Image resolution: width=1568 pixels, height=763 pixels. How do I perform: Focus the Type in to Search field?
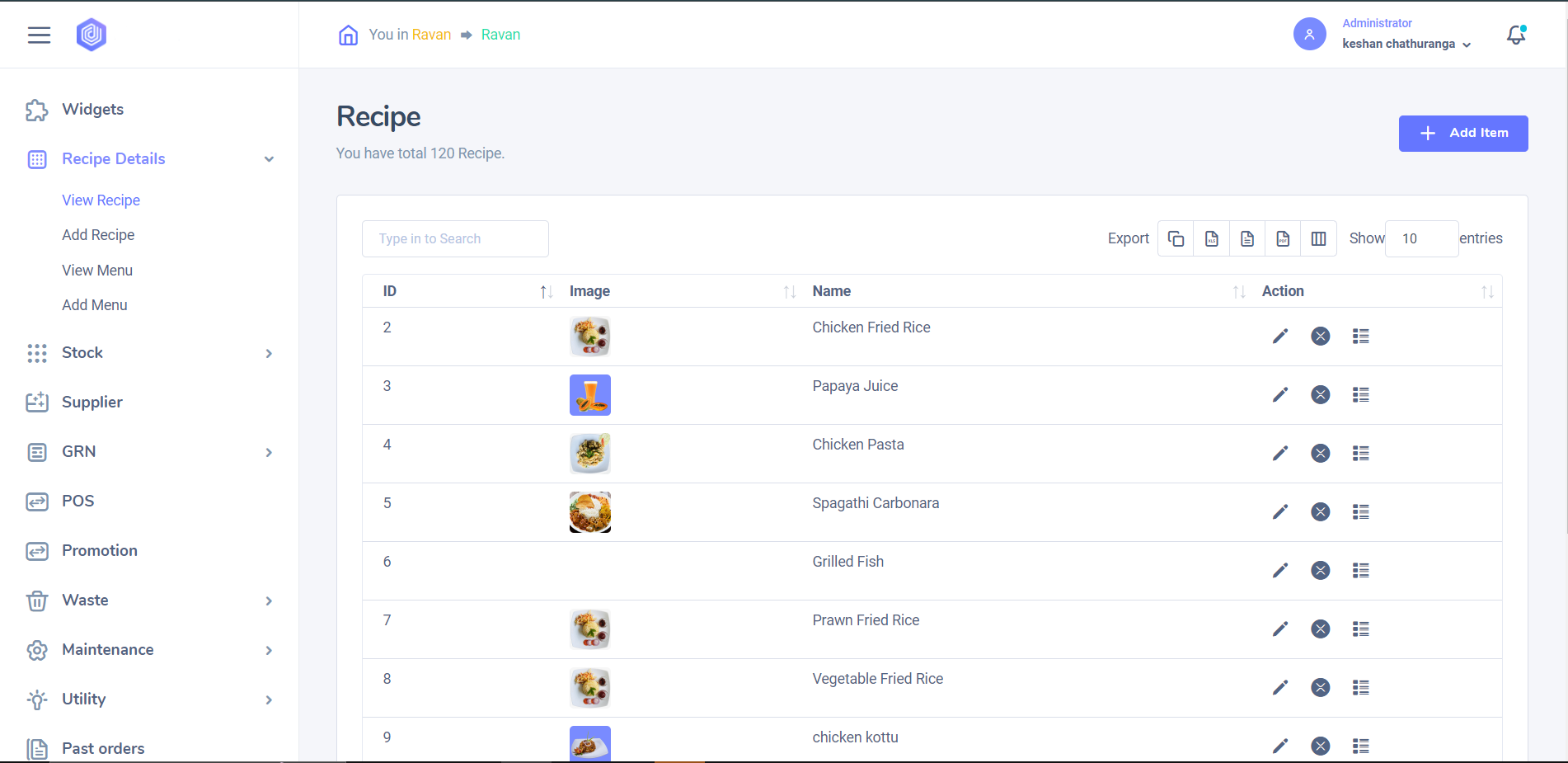click(x=455, y=238)
